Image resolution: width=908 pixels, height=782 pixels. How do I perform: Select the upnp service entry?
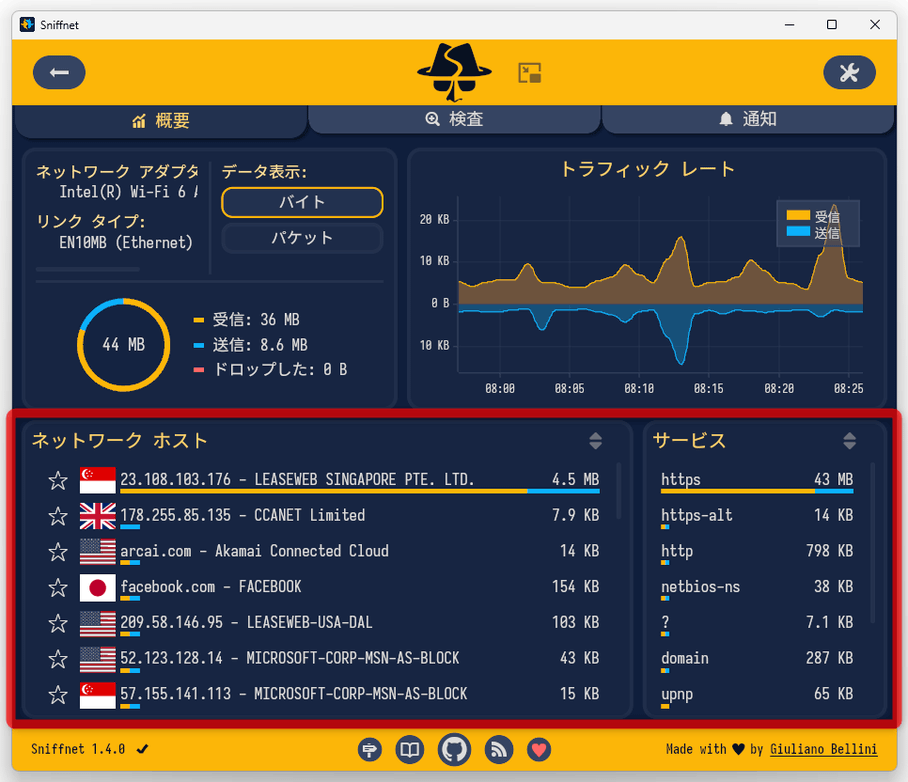click(757, 695)
